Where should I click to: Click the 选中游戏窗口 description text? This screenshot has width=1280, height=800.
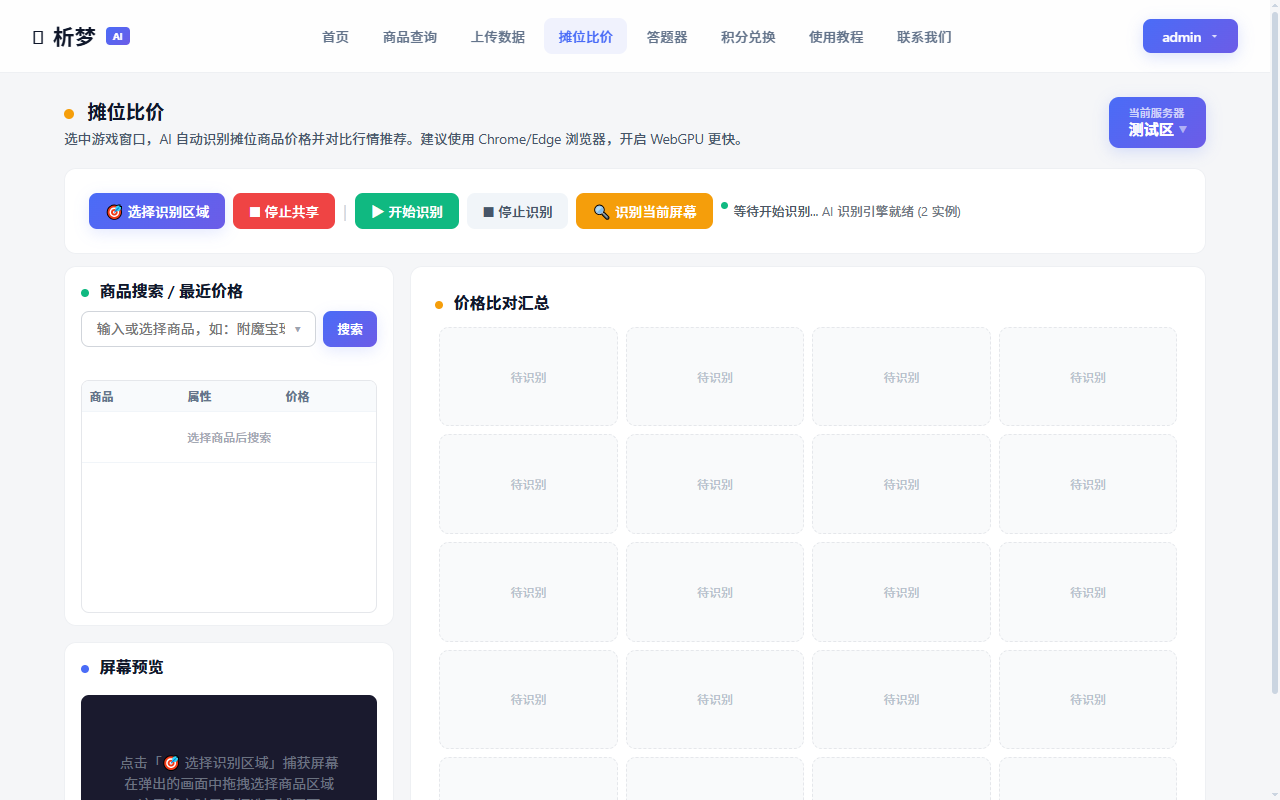coord(404,139)
